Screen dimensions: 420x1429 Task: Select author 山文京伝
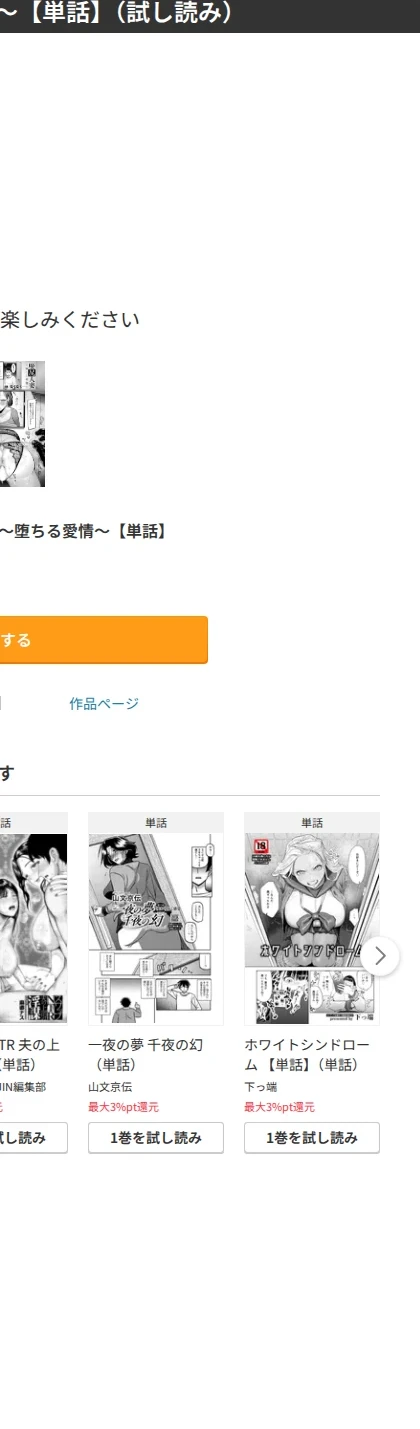coord(110,1087)
